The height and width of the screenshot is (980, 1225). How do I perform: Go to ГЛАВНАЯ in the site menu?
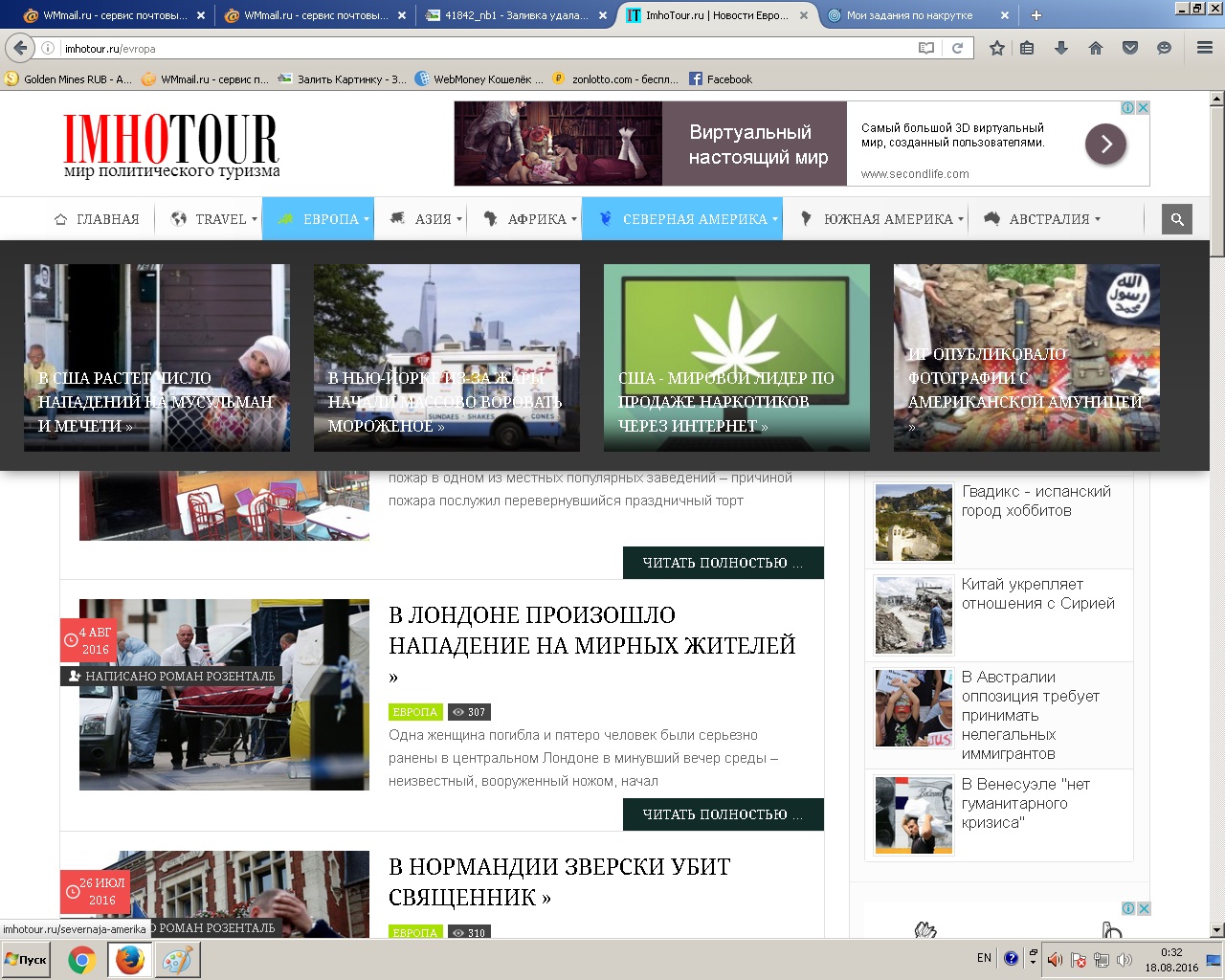pyautogui.click(x=97, y=219)
